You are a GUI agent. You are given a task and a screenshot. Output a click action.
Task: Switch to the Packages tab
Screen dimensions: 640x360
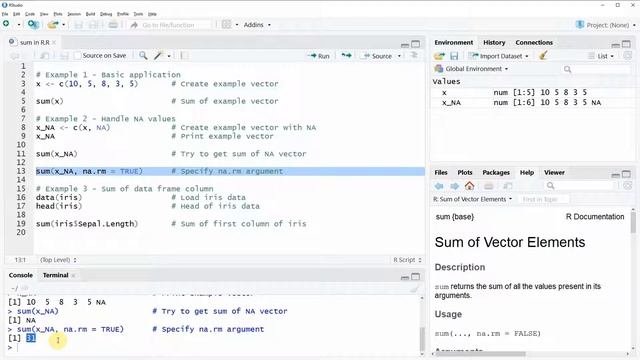coord(496,173)
